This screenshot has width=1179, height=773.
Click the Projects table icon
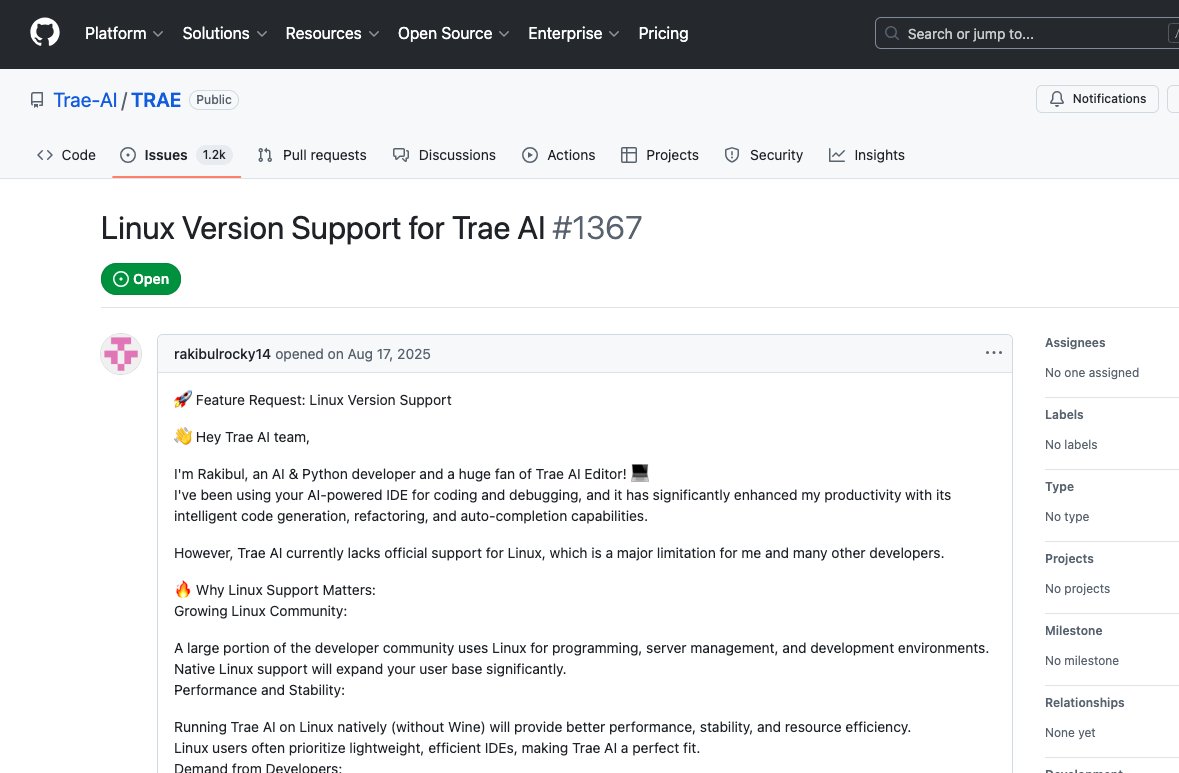pyautogui.click(x=629, y=155)
